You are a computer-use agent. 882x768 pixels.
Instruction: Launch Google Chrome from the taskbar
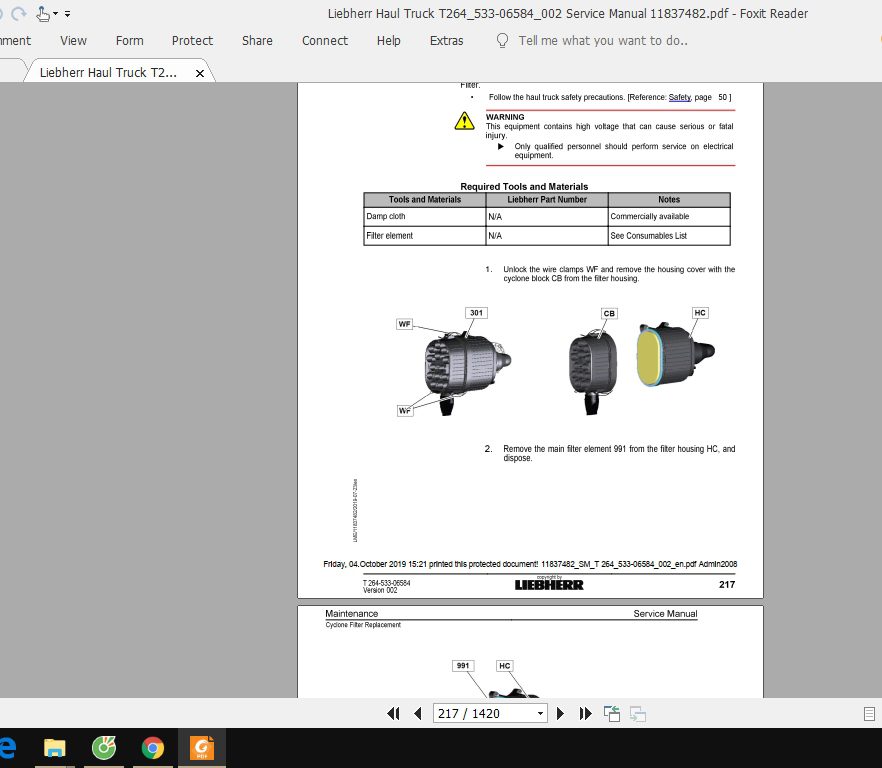point(153,747)
